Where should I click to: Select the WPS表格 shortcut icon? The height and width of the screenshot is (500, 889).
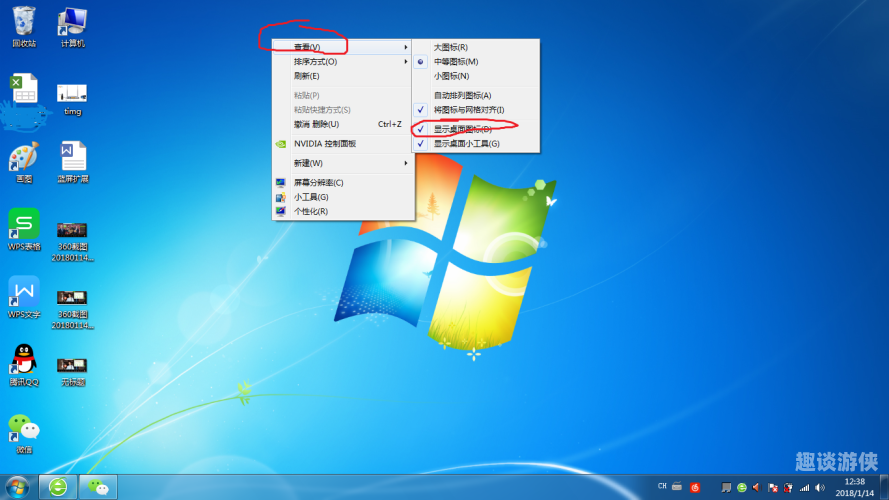coord(24,230)
